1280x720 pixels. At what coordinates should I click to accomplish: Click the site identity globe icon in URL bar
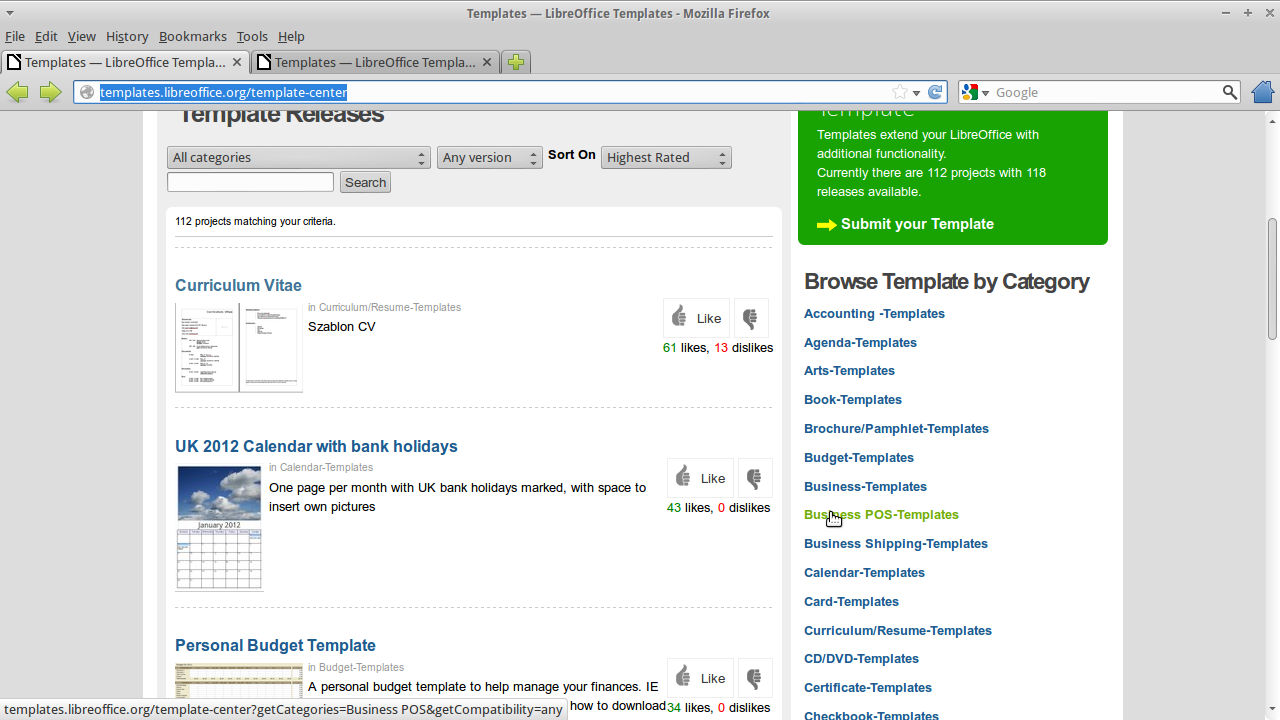point(87,92)
